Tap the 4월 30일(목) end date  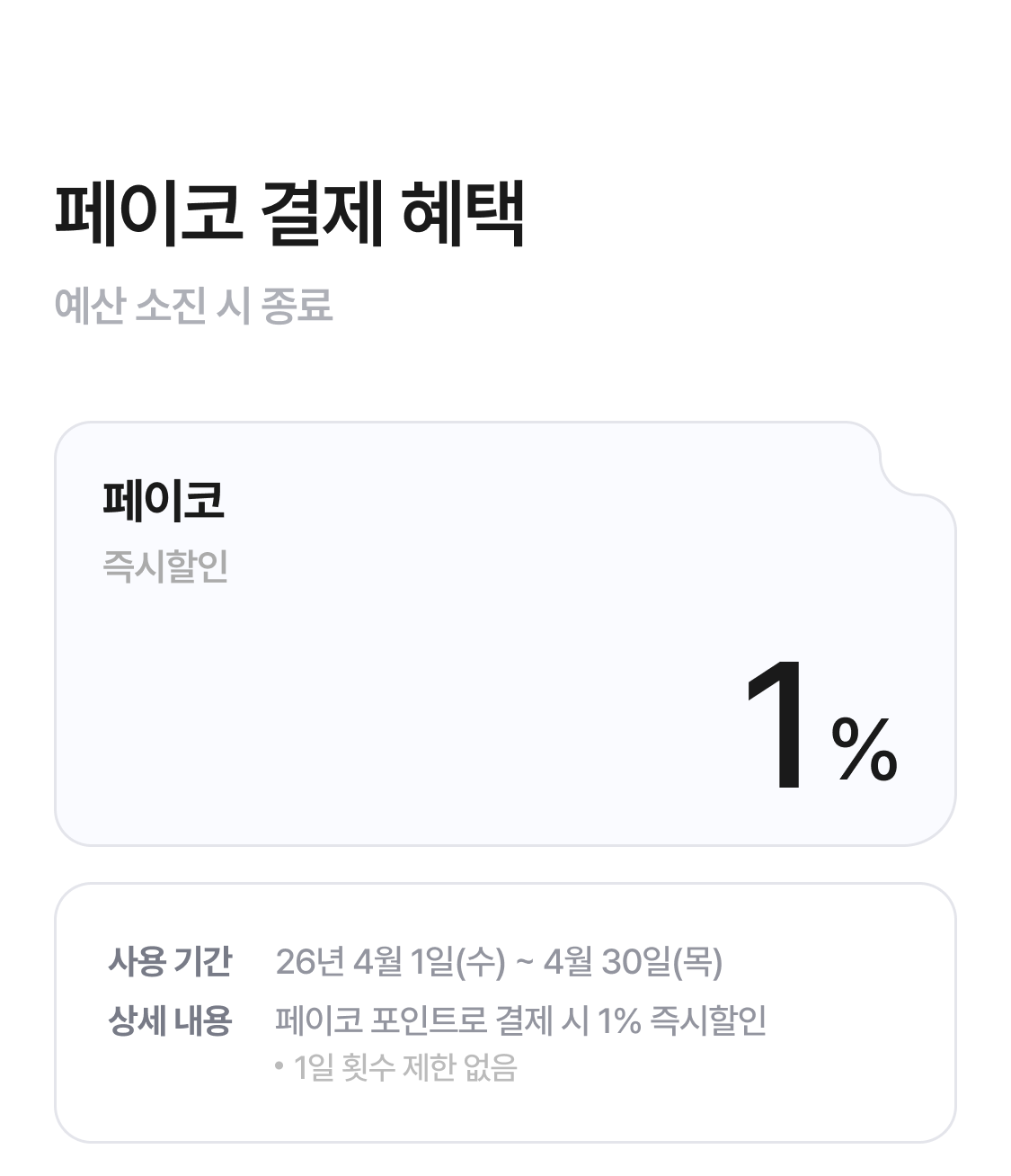pos(633,961)
